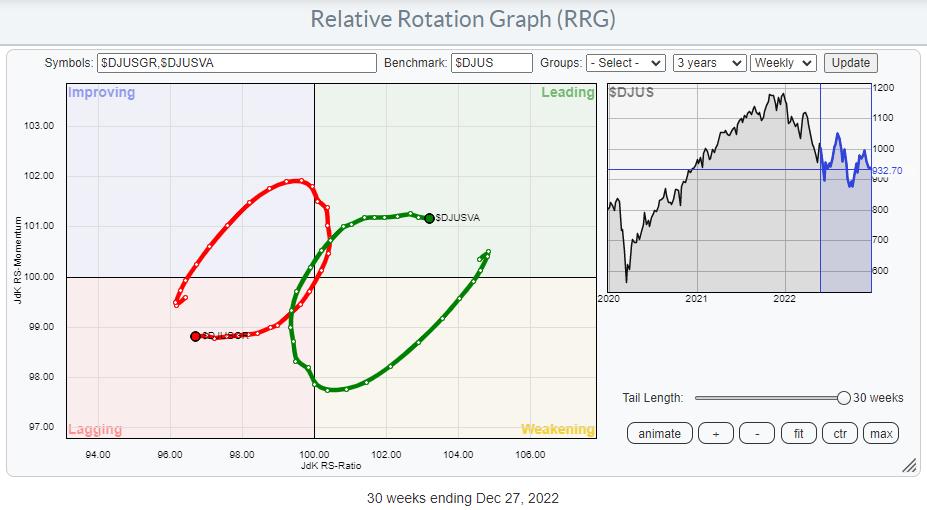Viewport: 927px width, 510px height.
Task: Select the green $DJUSVA head marker
Action: (x=429, y=218)
